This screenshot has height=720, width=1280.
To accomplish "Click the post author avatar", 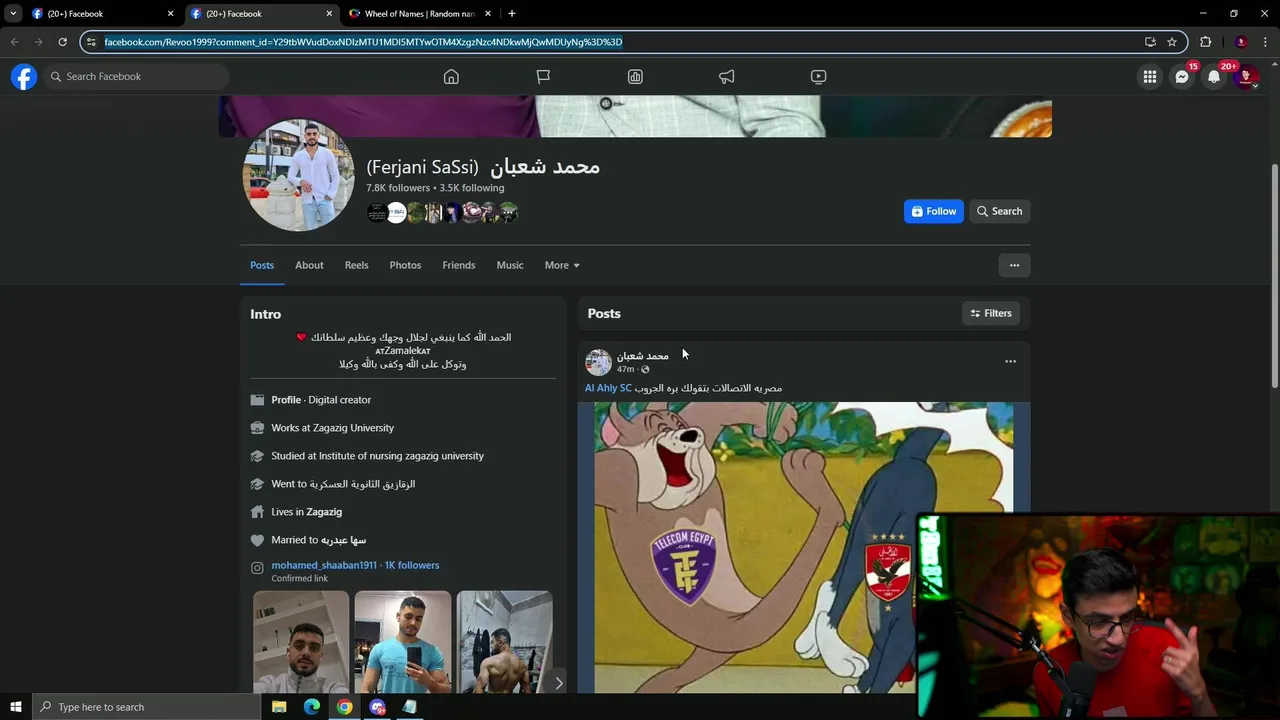I will (x=598, y=362).
